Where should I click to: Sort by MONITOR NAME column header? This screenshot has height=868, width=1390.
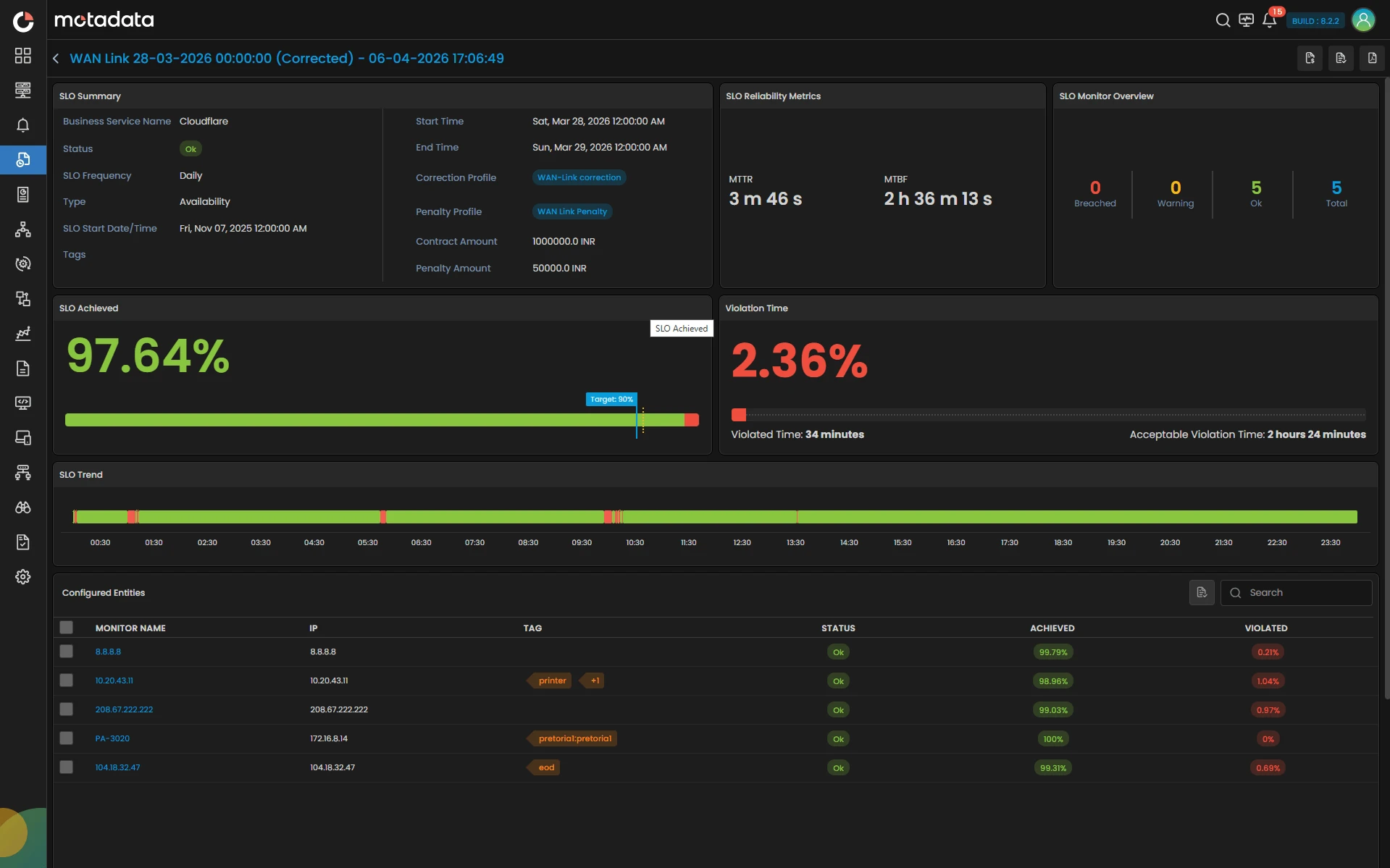[130, 628]
